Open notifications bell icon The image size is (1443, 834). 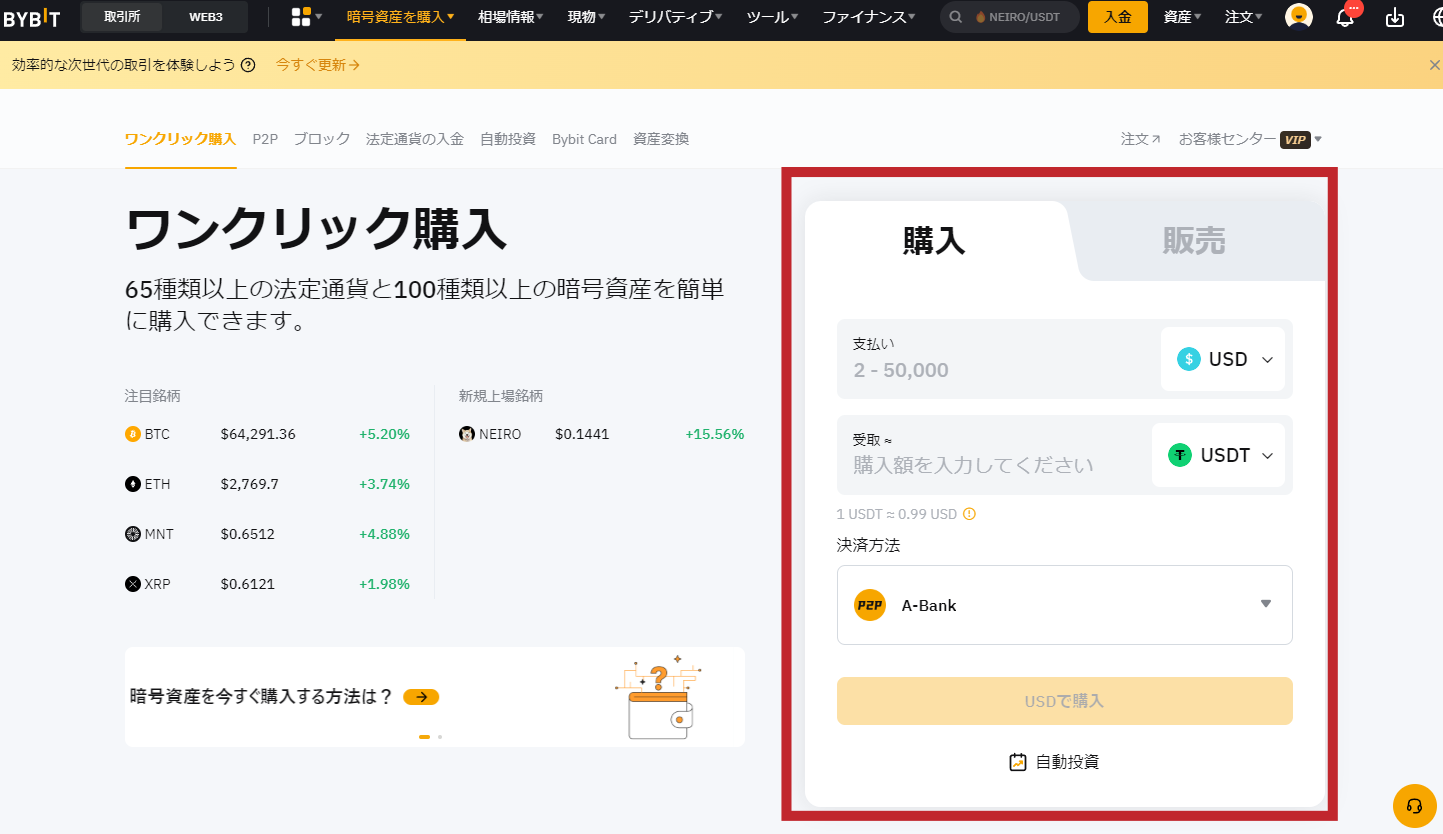point(1345,17)
